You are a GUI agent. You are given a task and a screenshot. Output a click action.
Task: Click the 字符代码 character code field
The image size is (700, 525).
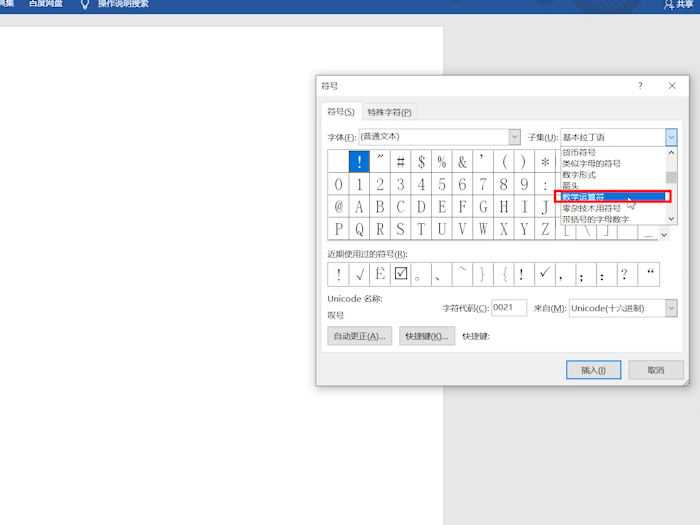[x=508, y=308]
